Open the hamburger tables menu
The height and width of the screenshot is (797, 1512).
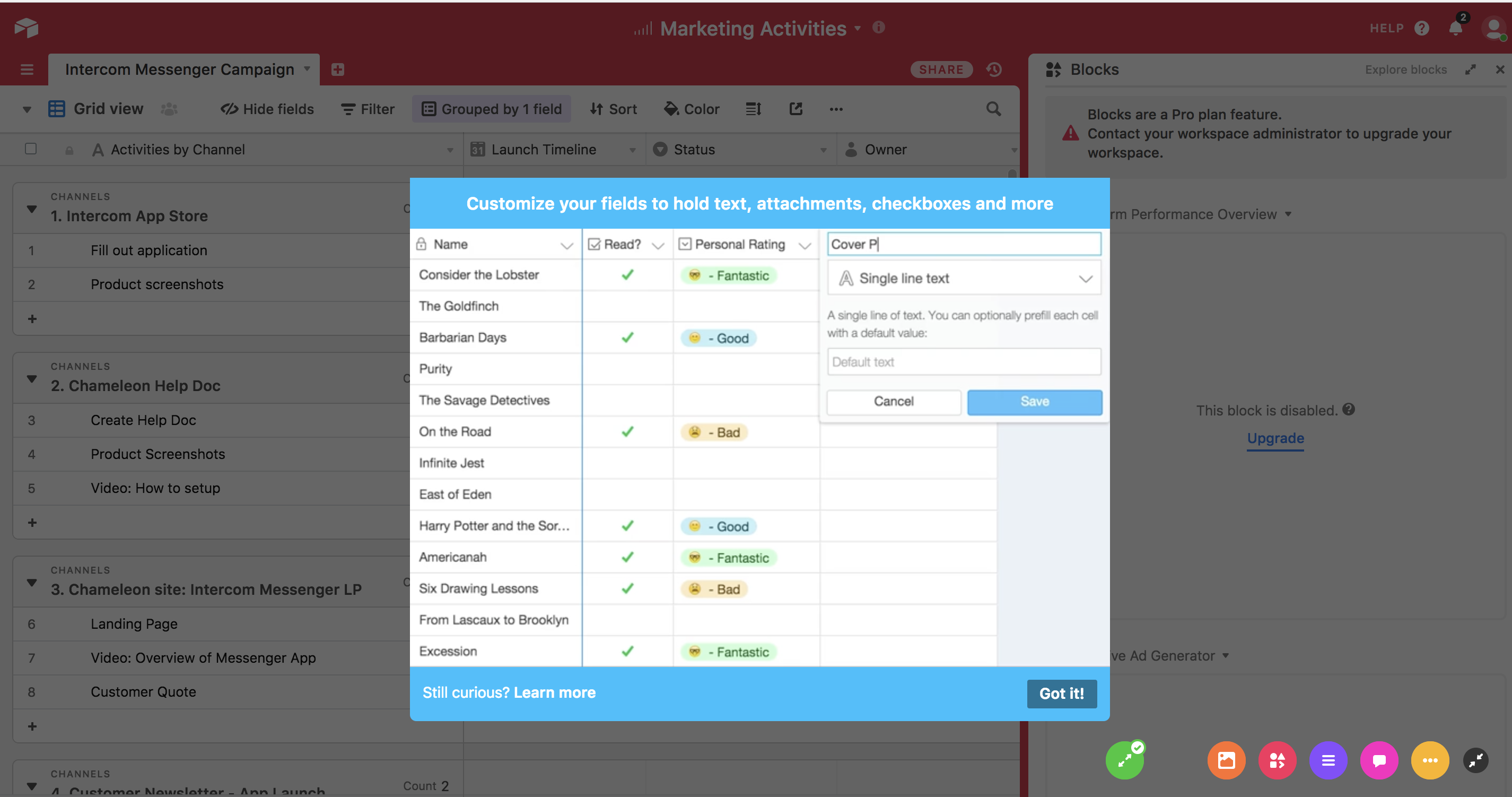click(x=27, y=70)
